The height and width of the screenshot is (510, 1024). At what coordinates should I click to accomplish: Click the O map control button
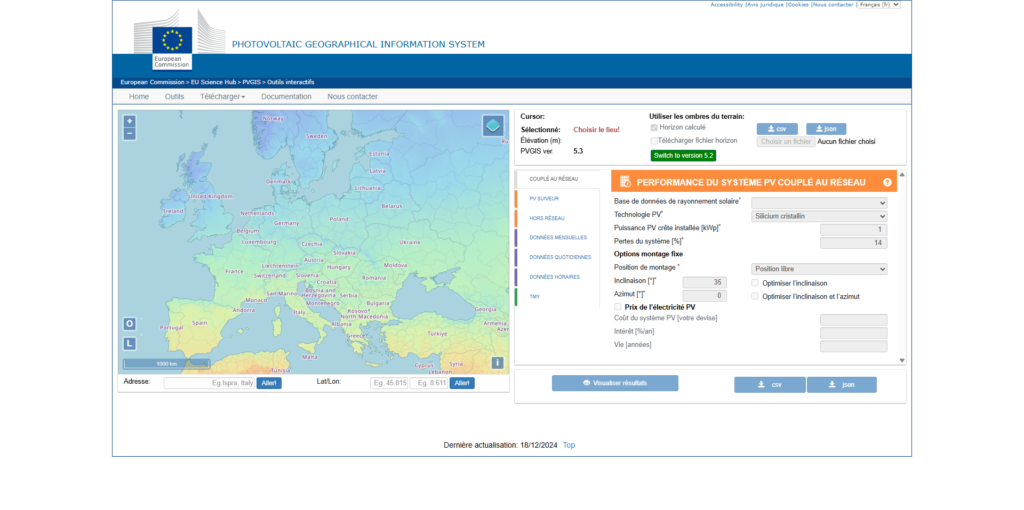click(x=129, y=324)
